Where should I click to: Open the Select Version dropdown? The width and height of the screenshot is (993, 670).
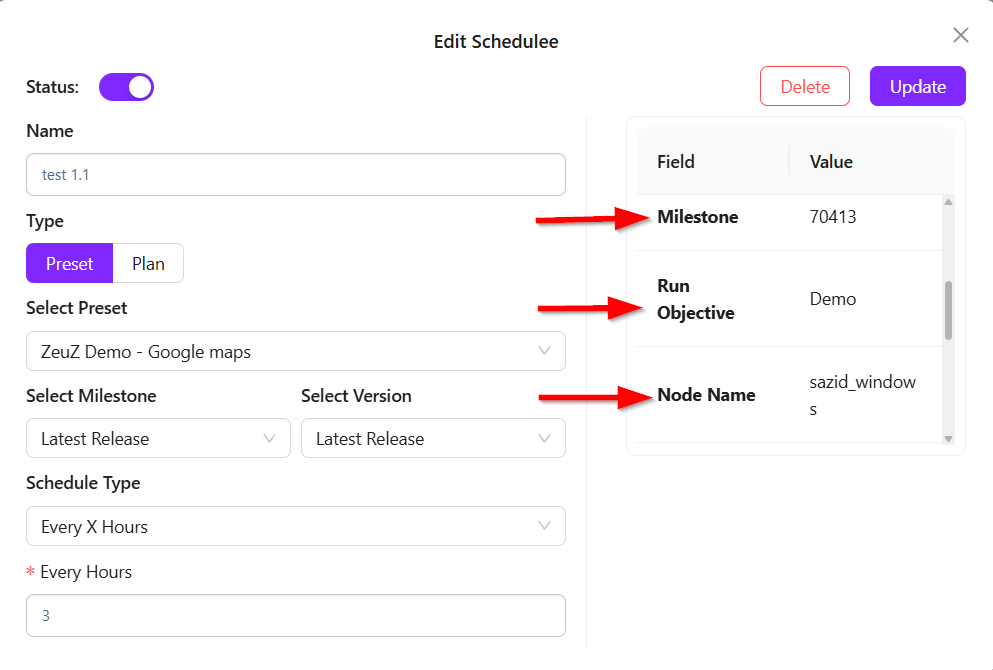[433, 439]
